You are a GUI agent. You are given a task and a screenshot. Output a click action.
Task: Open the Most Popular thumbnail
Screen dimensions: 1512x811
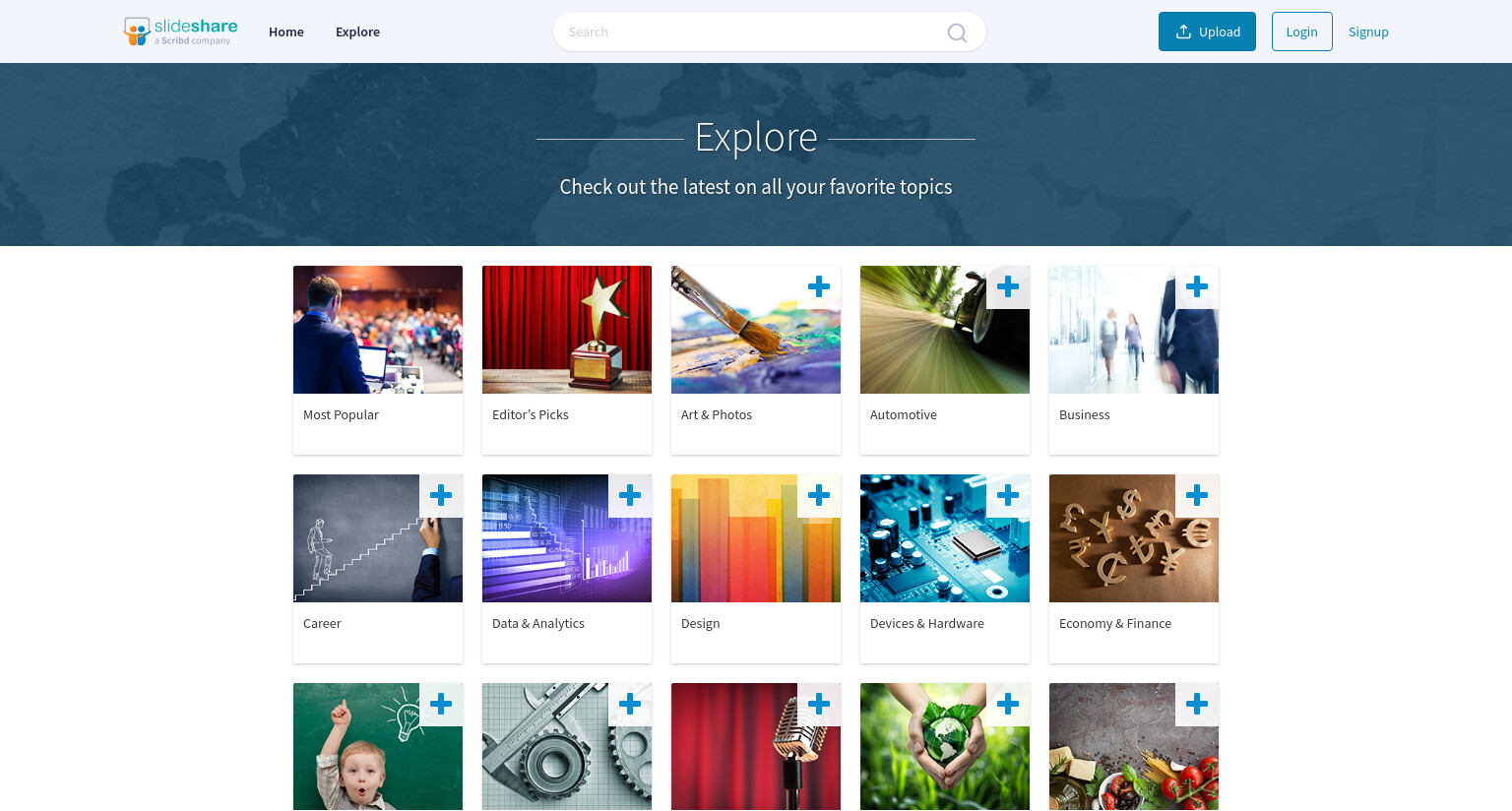378,330
